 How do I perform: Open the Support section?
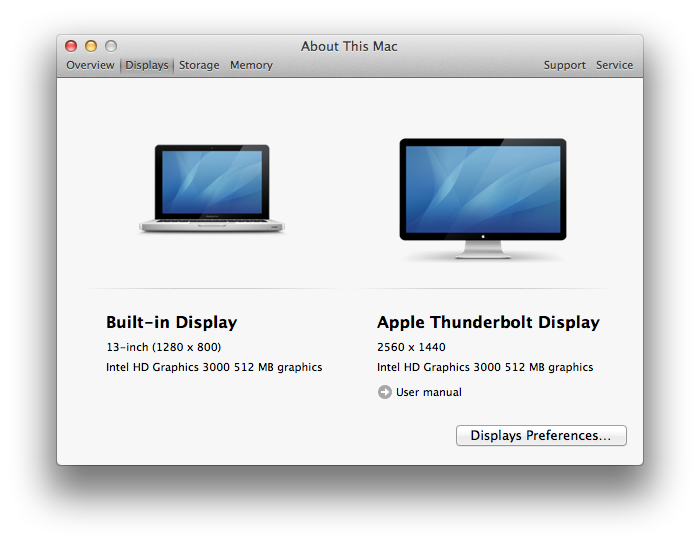(564, 65)
